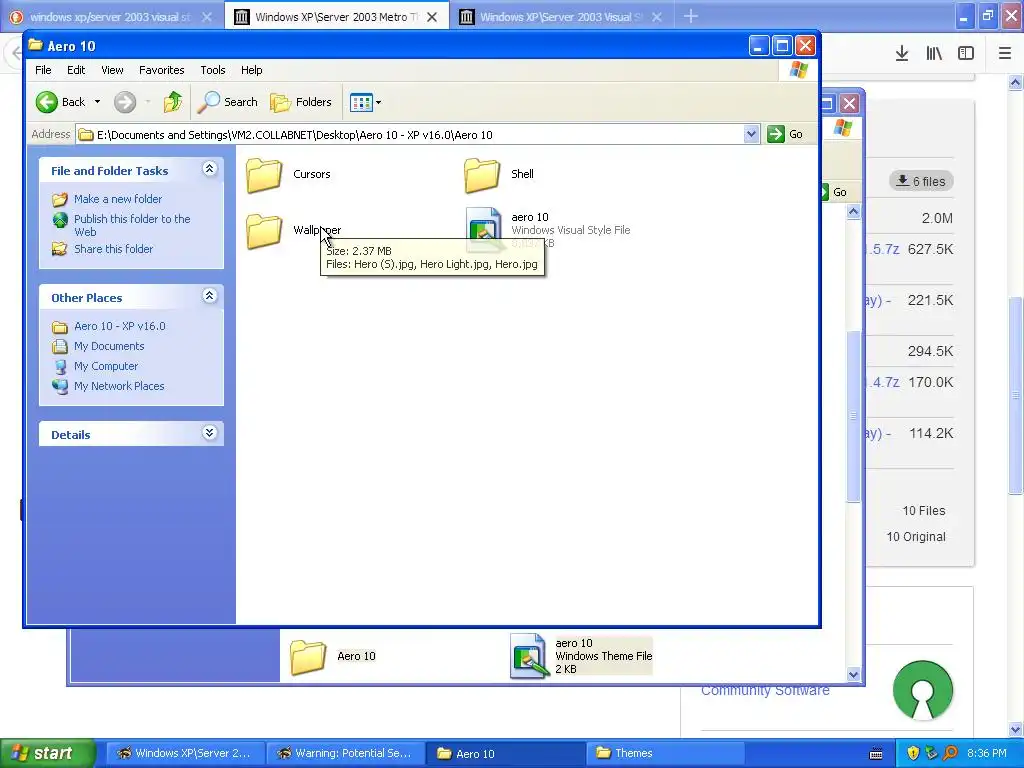Click the green open-source logo icon
Image resolution: width=1024 pixels, height=768 pixels.
[923, 690]
